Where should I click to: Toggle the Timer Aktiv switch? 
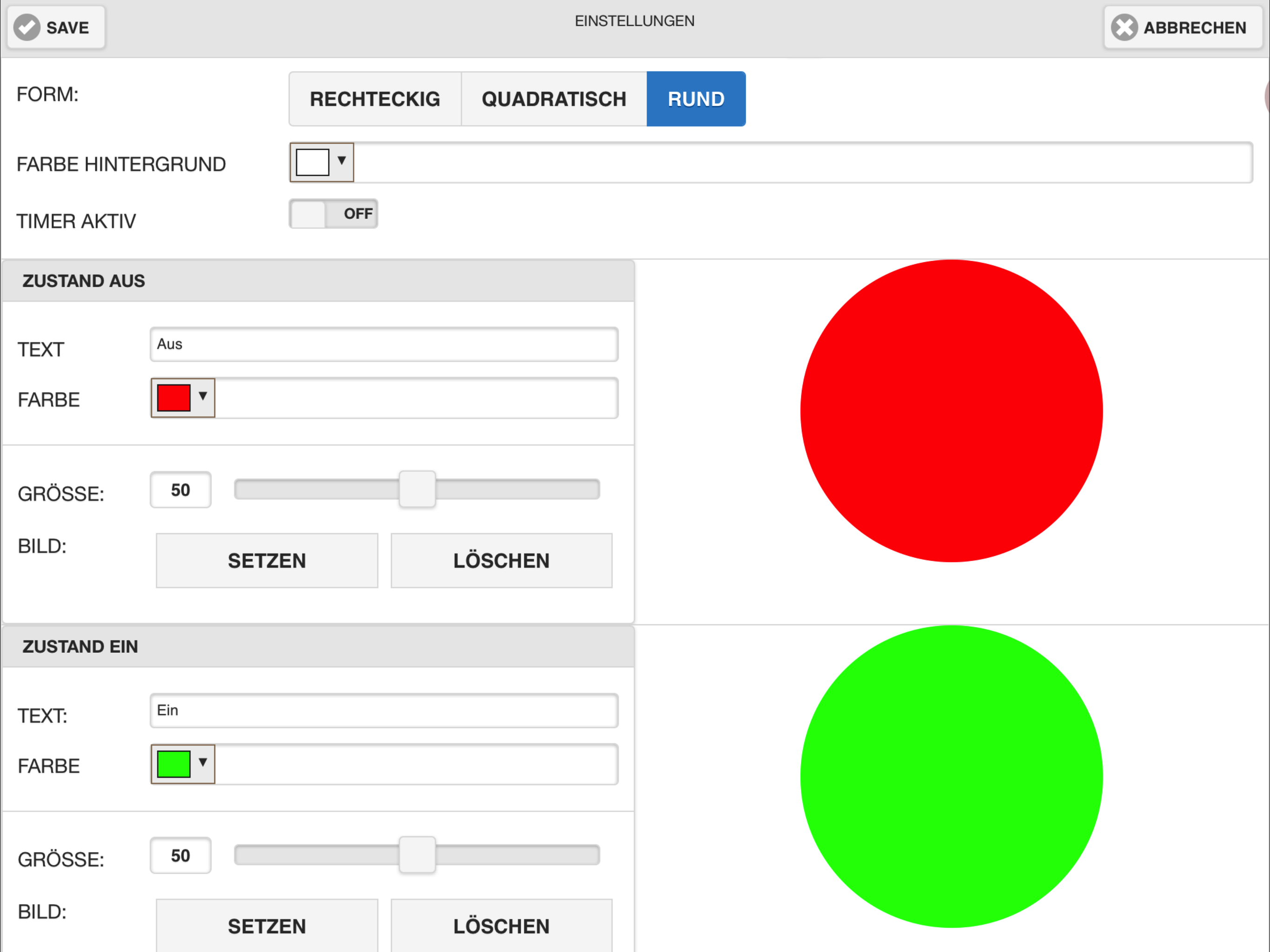click(333, 214)
